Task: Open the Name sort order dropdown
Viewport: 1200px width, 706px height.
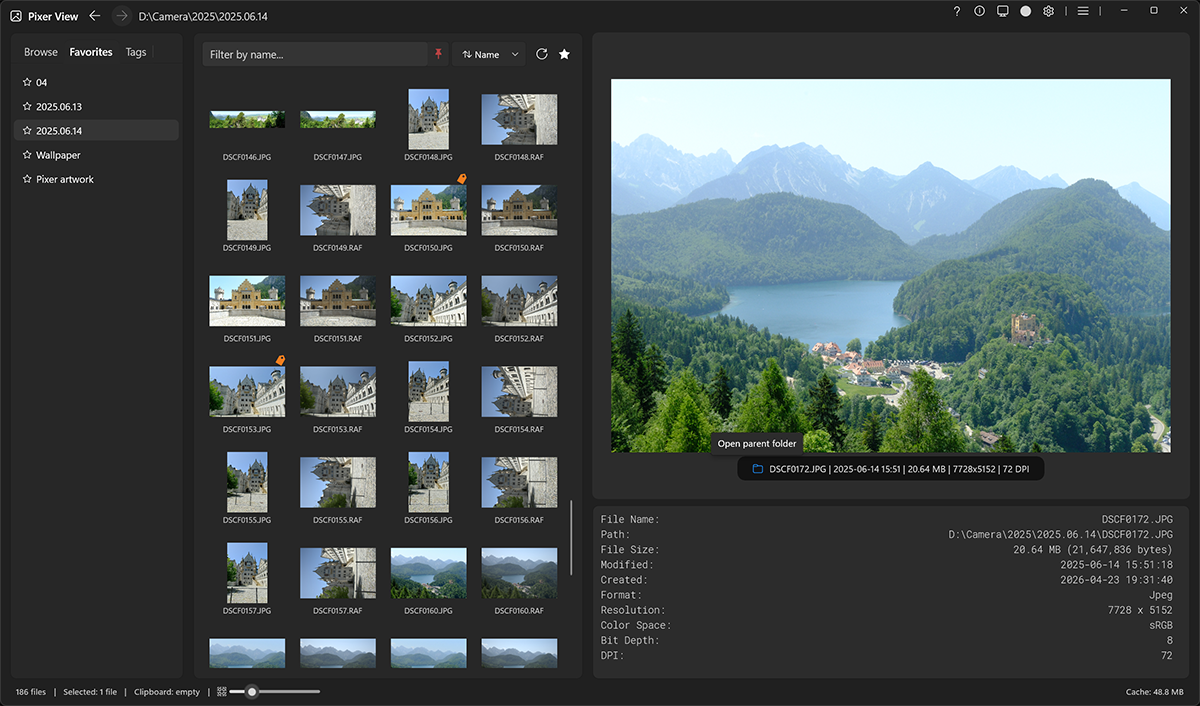Action: pos(488,54)
